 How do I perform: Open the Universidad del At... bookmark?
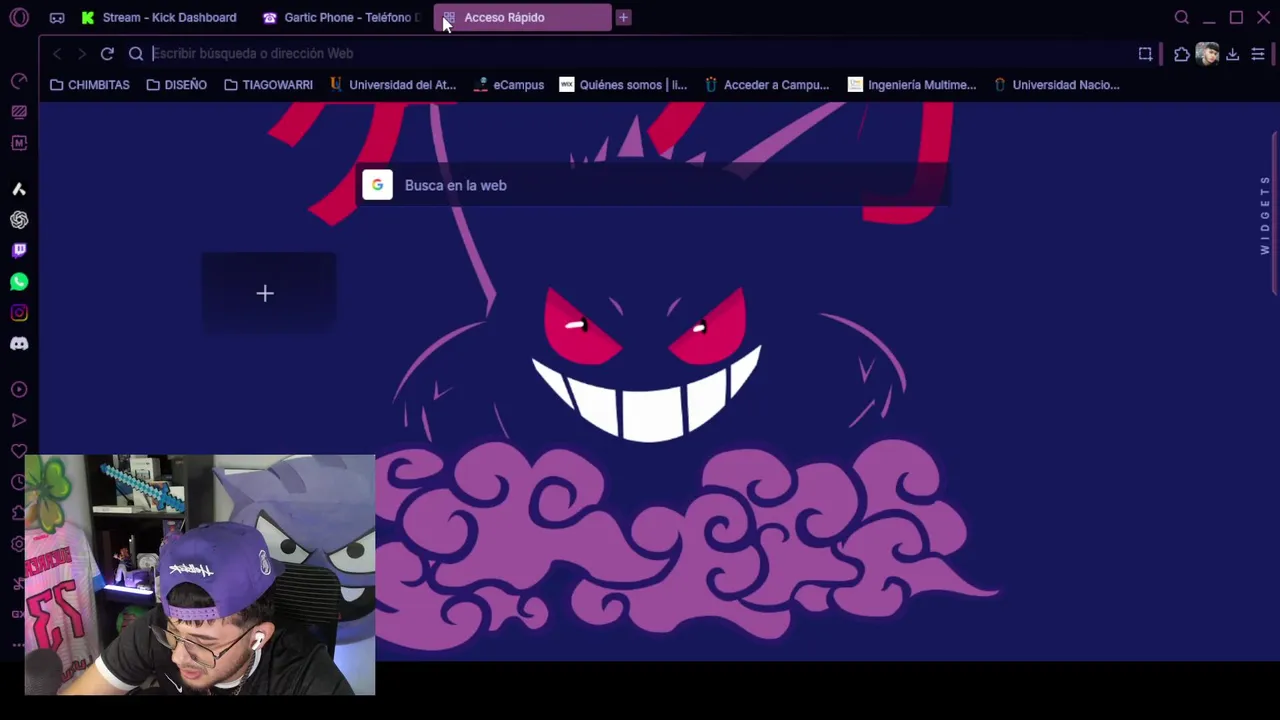click(393, 85)
